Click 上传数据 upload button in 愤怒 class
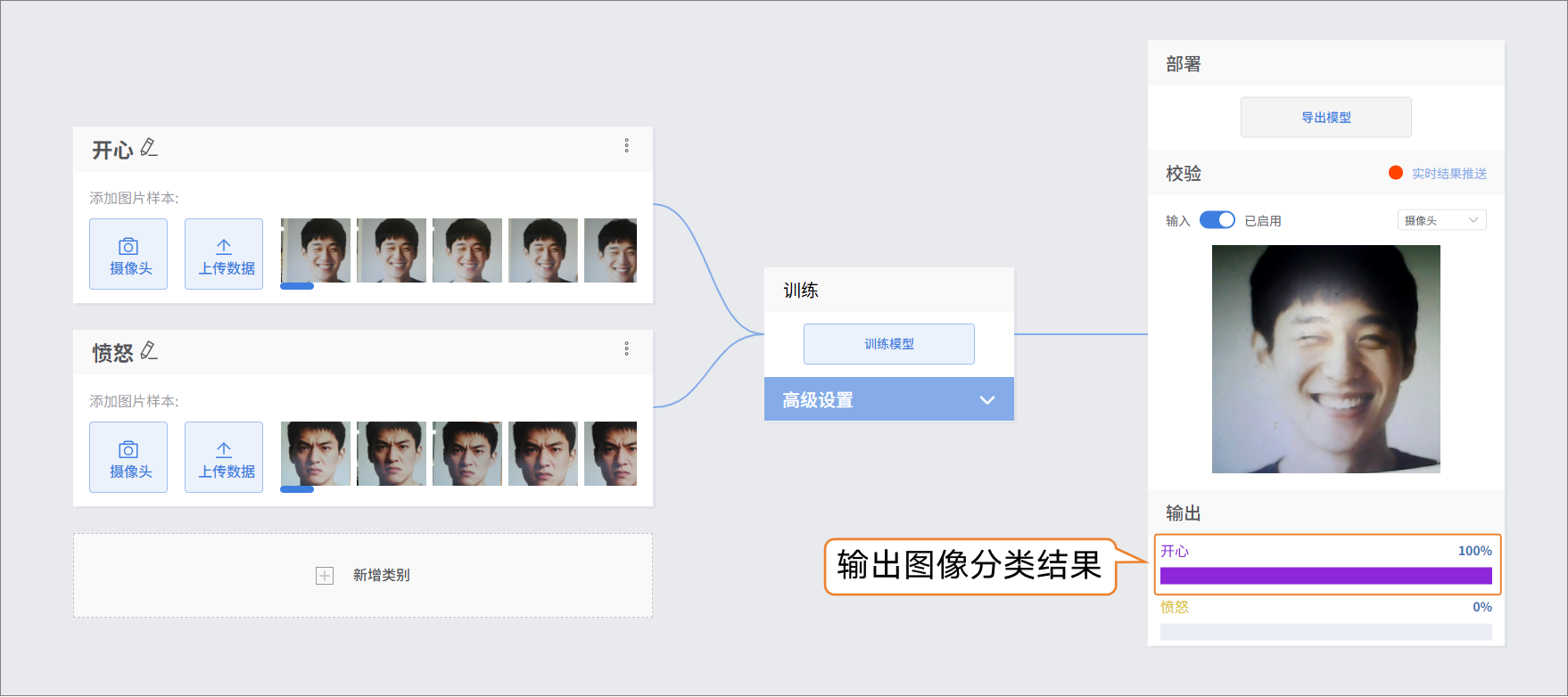This screenshot has height=697, width=1568. pos(224,457)
